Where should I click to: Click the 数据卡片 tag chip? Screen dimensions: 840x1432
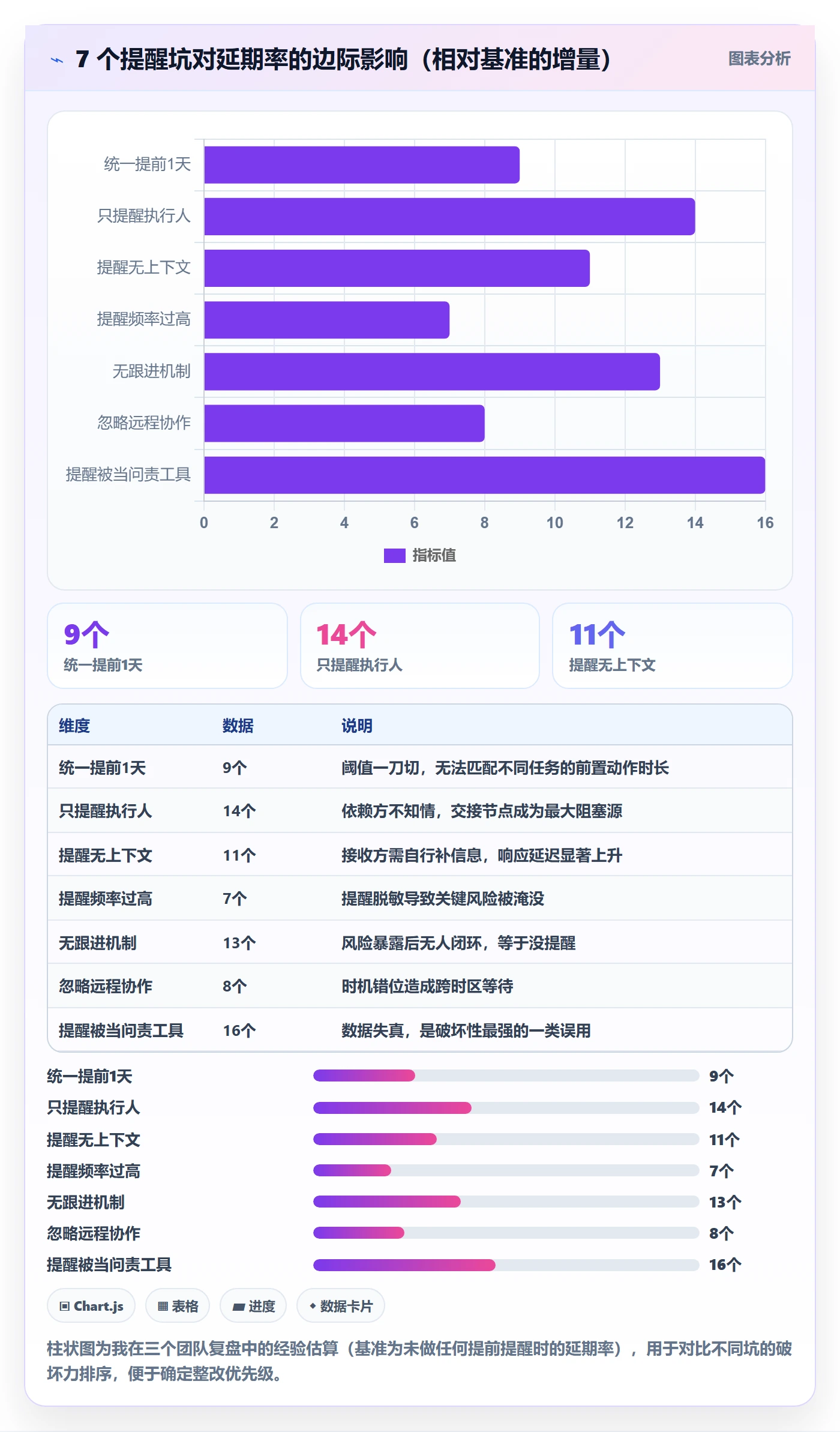click(341, 1306)
